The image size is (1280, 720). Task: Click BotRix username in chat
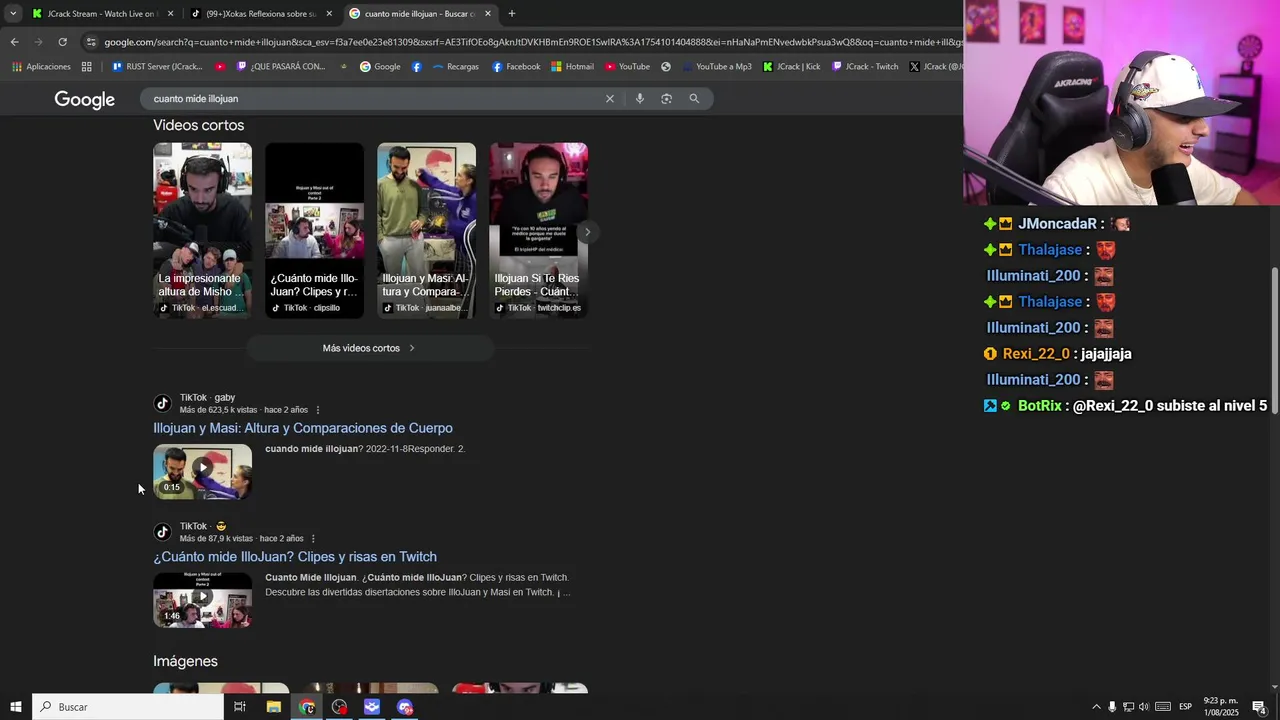pyautogui.click(x=1039, y=406)
